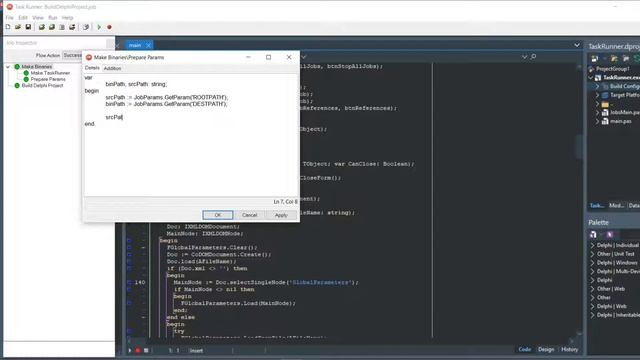The width and height of the screenshot is (640, 360).
Task: Click first icon in Delphi Projects panel toolbar
Action: [595, 59]
